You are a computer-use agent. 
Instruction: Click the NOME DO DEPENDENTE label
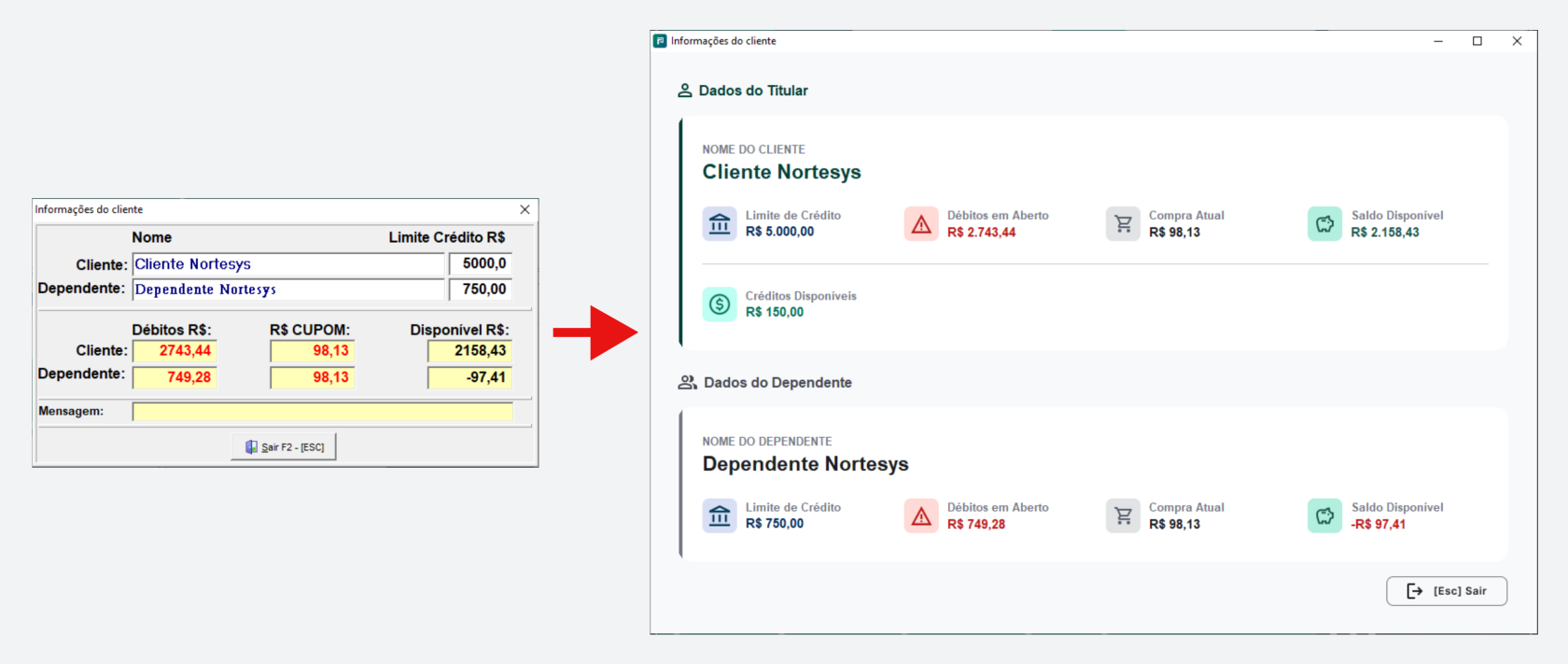point(767,442)
